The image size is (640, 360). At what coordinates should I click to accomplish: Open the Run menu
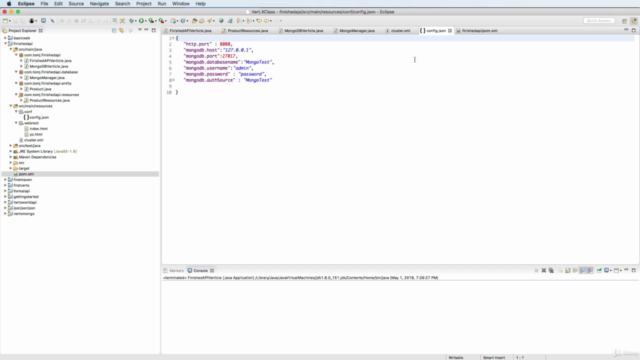(x=162, y=4)
